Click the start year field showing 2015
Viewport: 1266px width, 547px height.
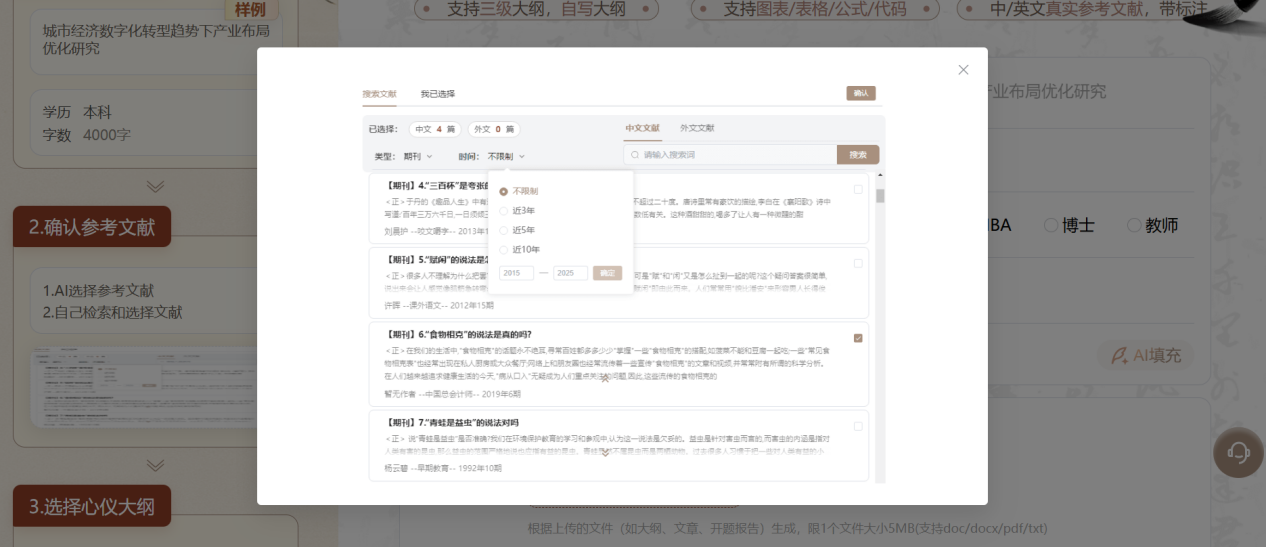pyautogui.click(x=516, y=273)
